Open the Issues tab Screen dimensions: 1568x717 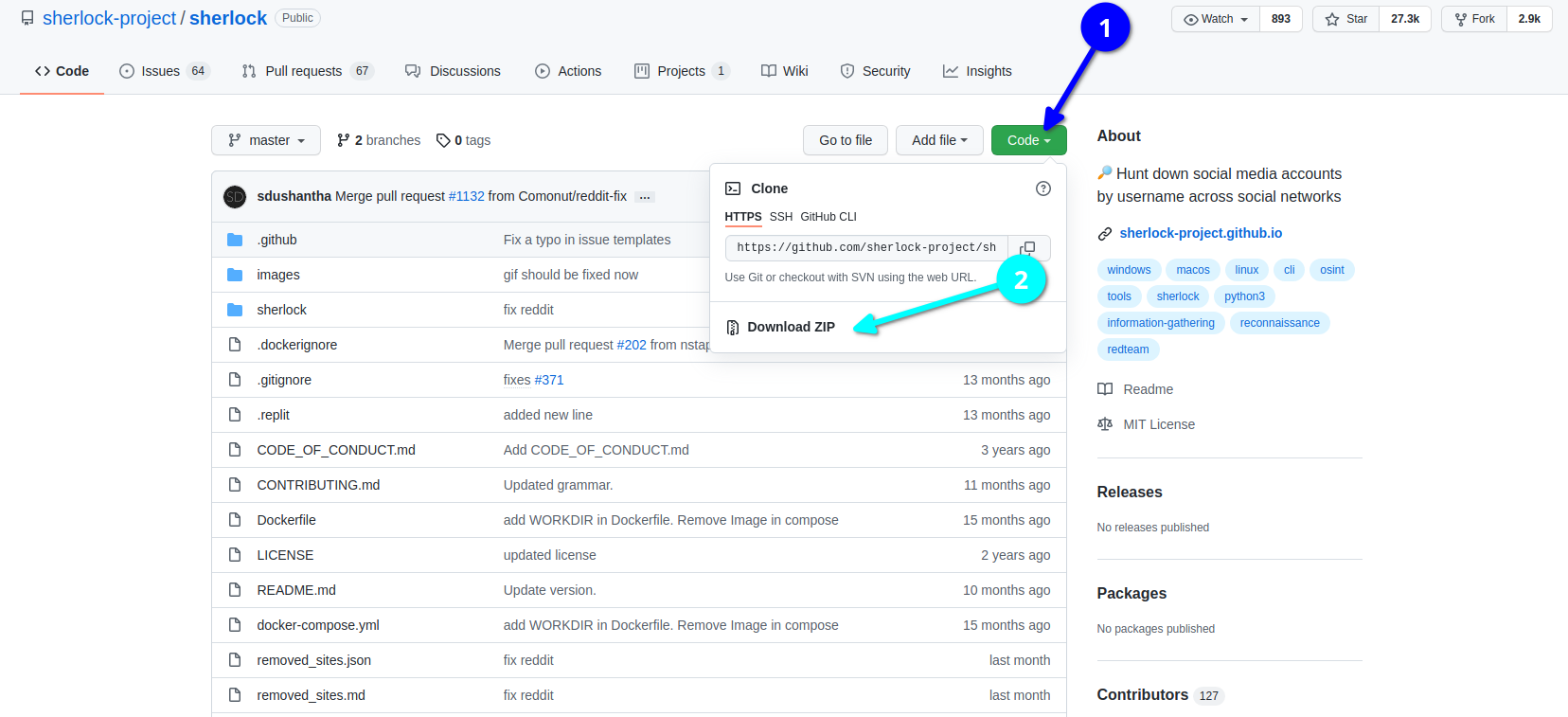(x=165, y=71)
